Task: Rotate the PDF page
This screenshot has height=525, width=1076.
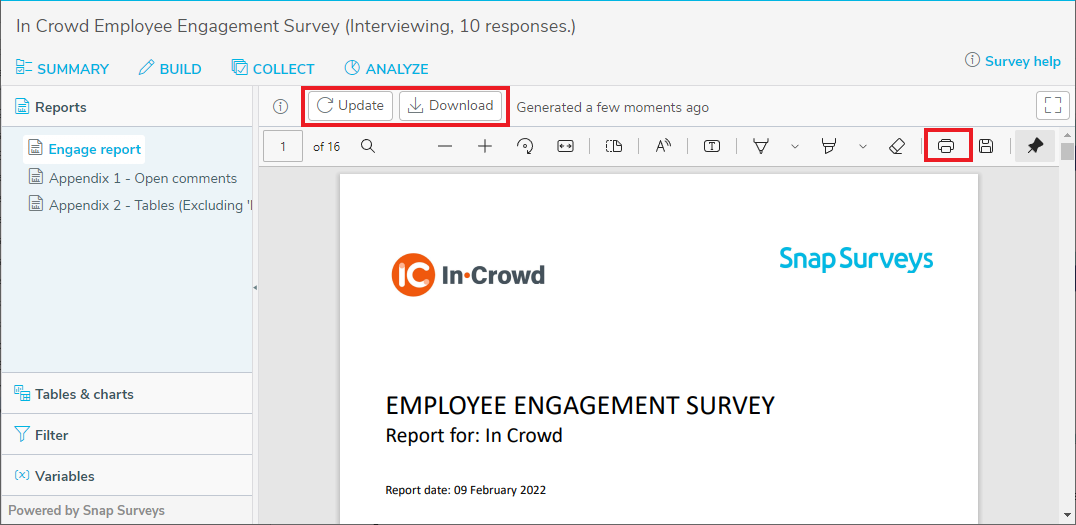Action: pyautogui.click(x=525, y=146)
